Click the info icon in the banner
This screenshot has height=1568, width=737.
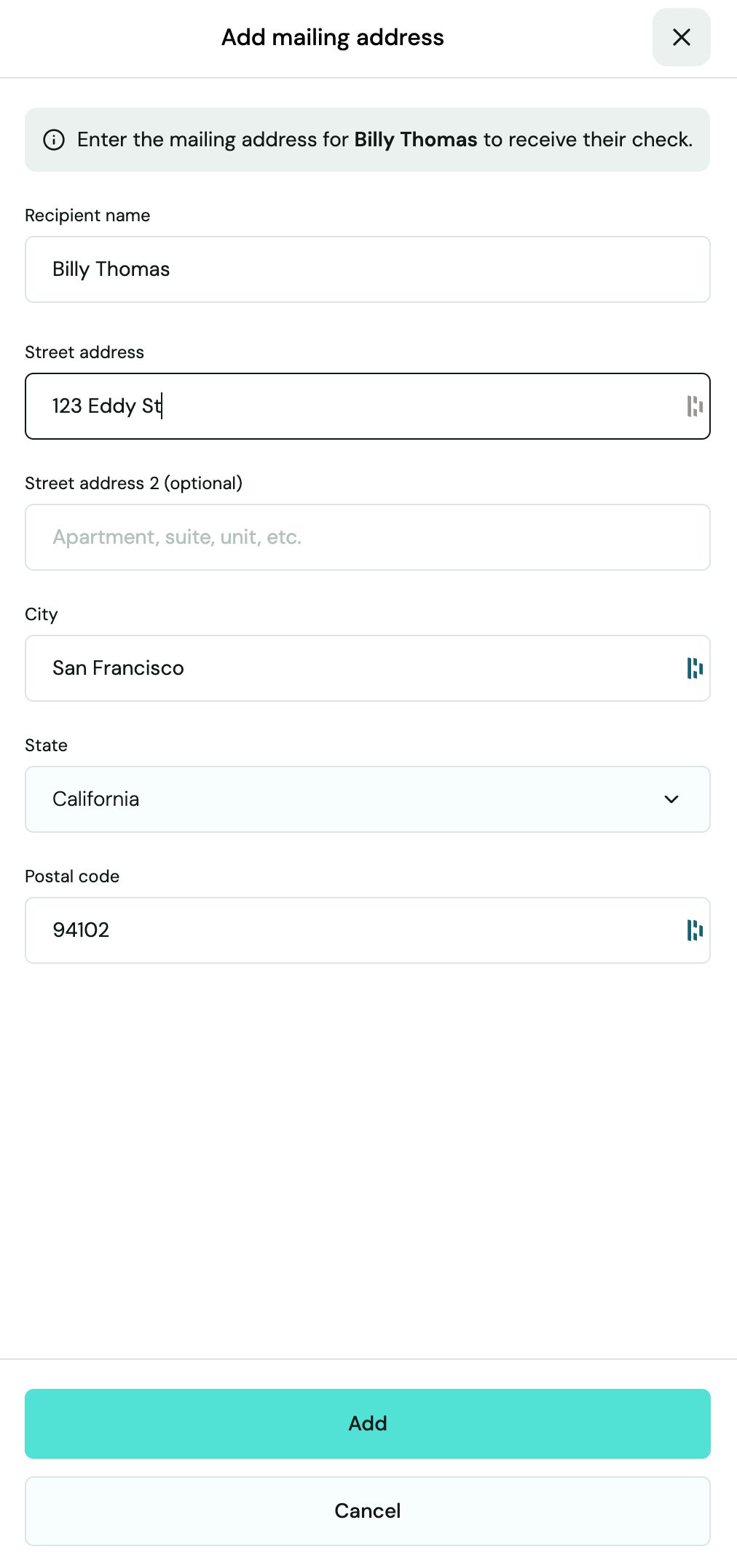(x=54, y=140)
